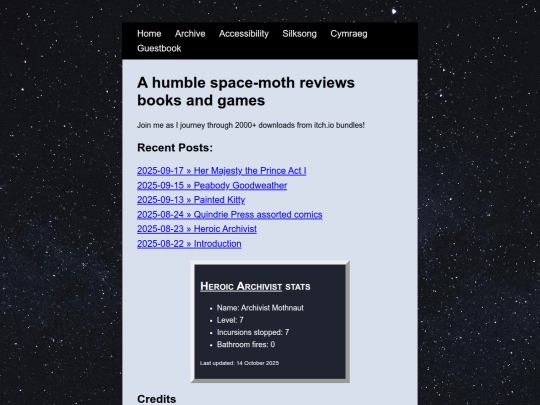
Task: Select the Level: 7 stat
Action: (230, 320)
